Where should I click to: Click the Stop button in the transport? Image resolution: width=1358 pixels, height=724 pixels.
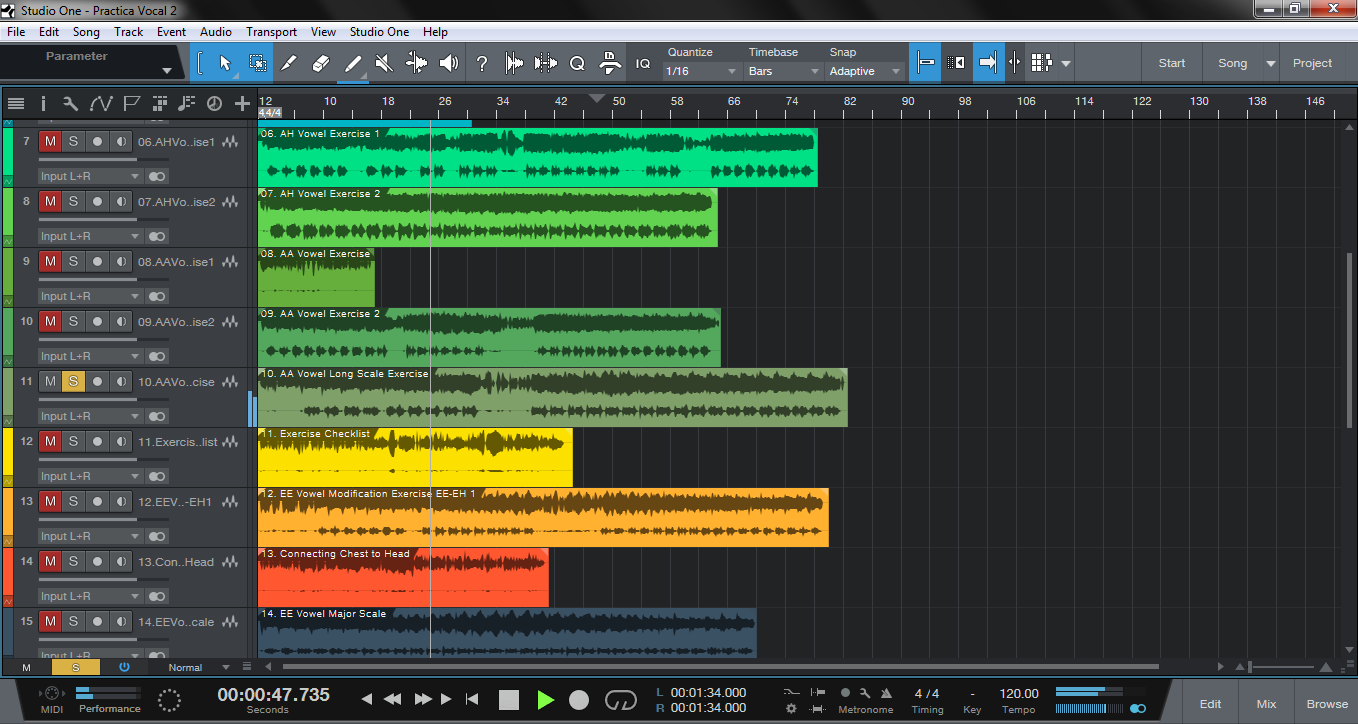tap(509, 700)
